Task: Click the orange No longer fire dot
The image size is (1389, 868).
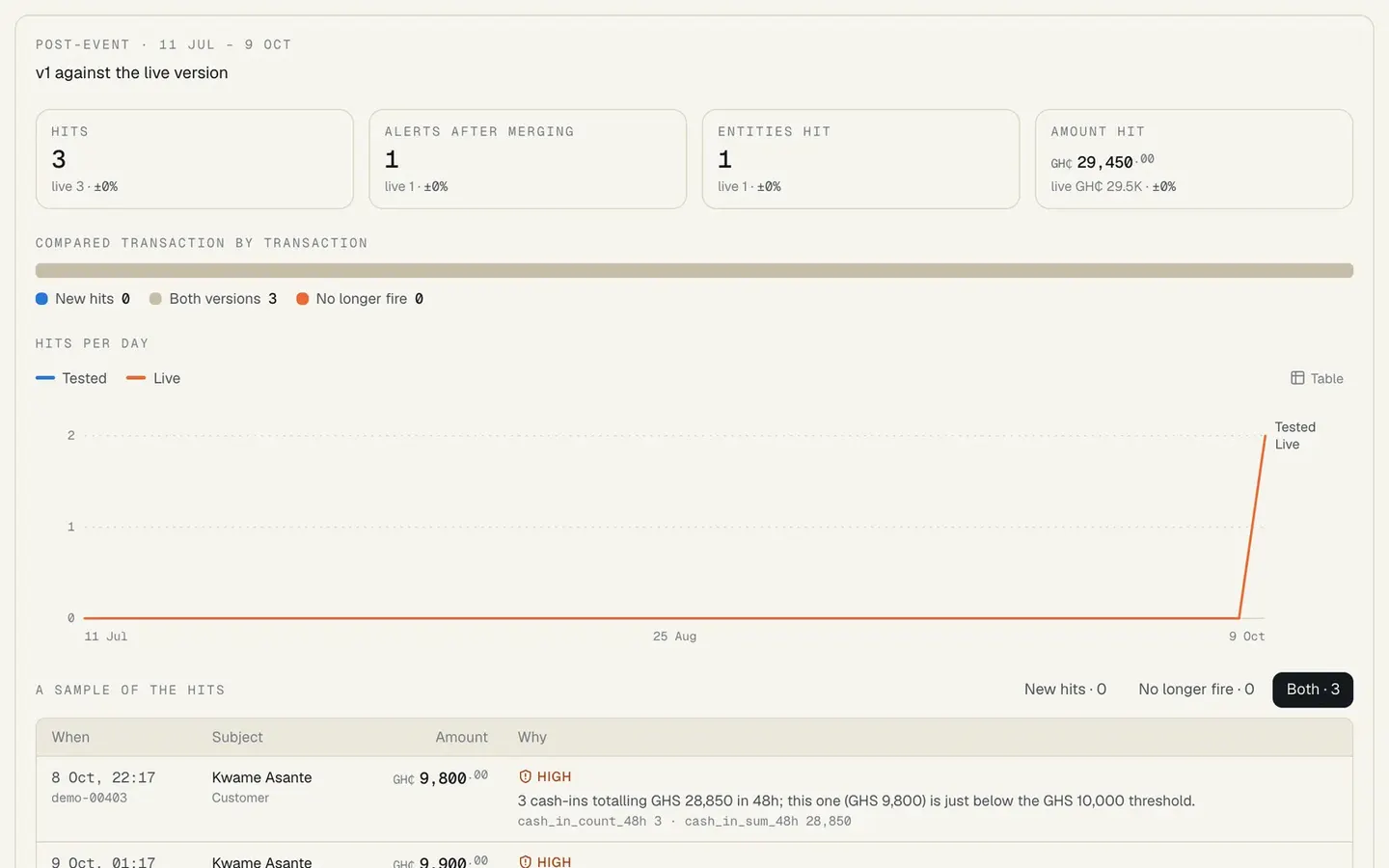Action: coord(302,299)
